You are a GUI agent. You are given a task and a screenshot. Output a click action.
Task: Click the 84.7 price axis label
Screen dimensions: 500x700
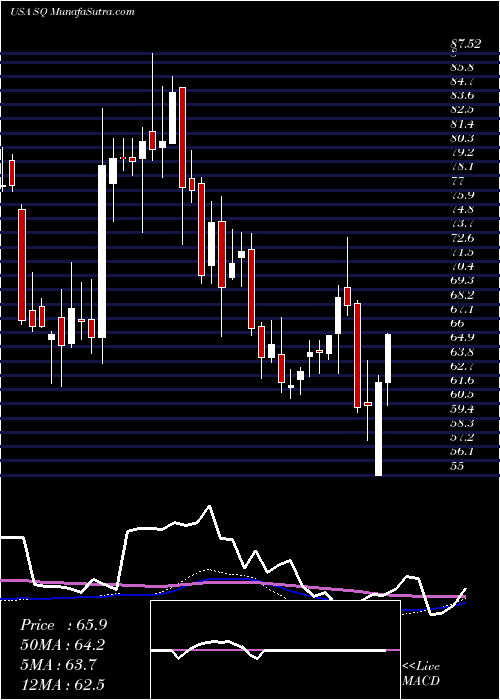[463, 81]
